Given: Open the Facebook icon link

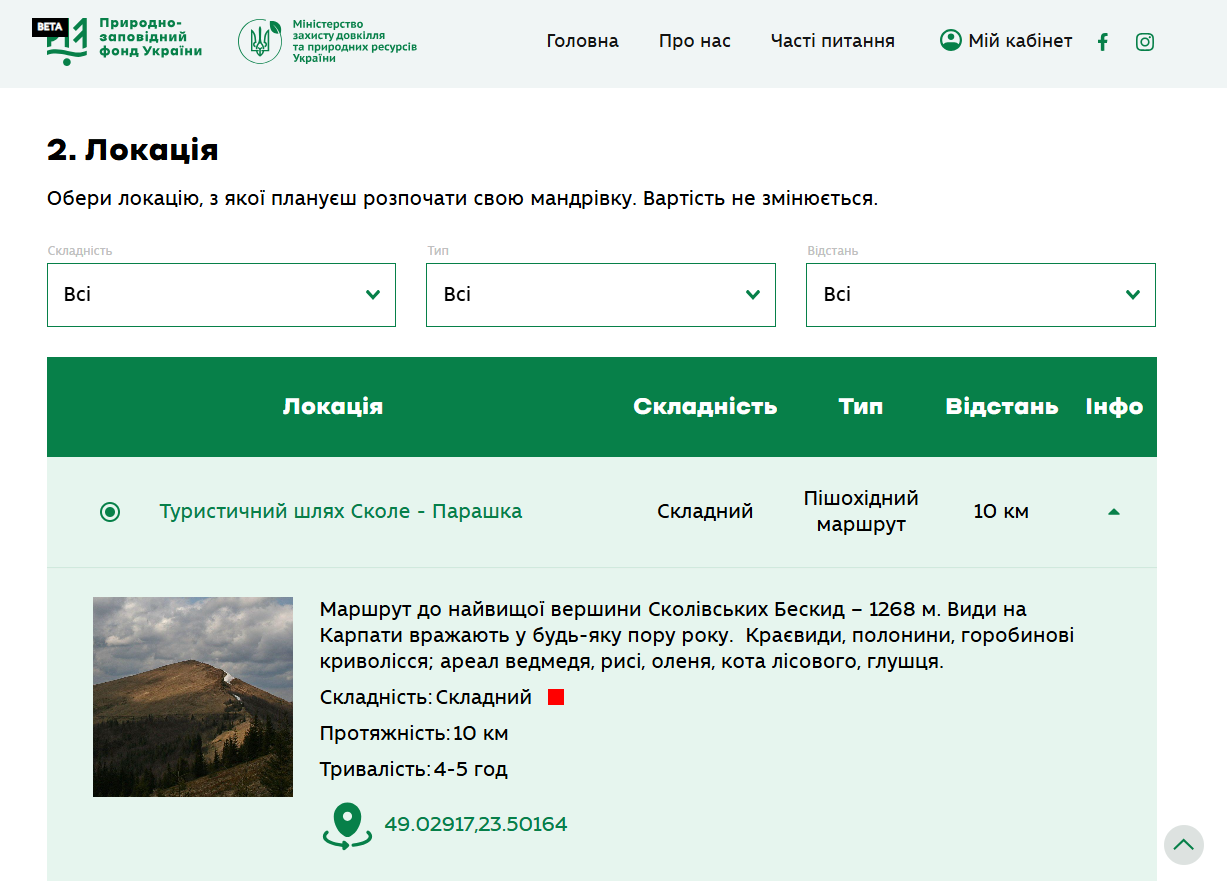Looking at the screenshot, I should point(1103,42).
